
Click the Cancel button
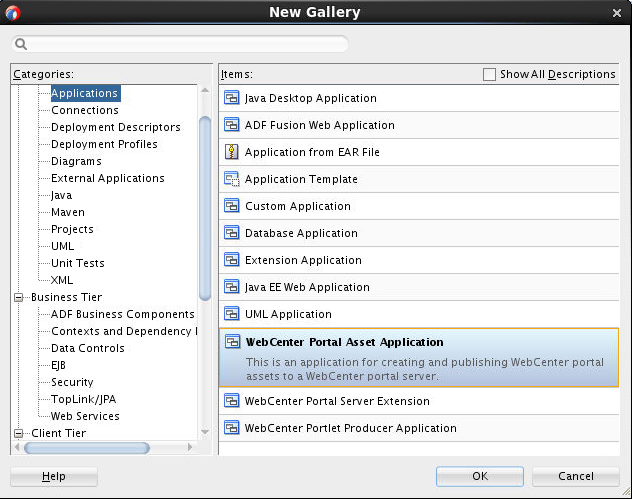tap(576, 476)
